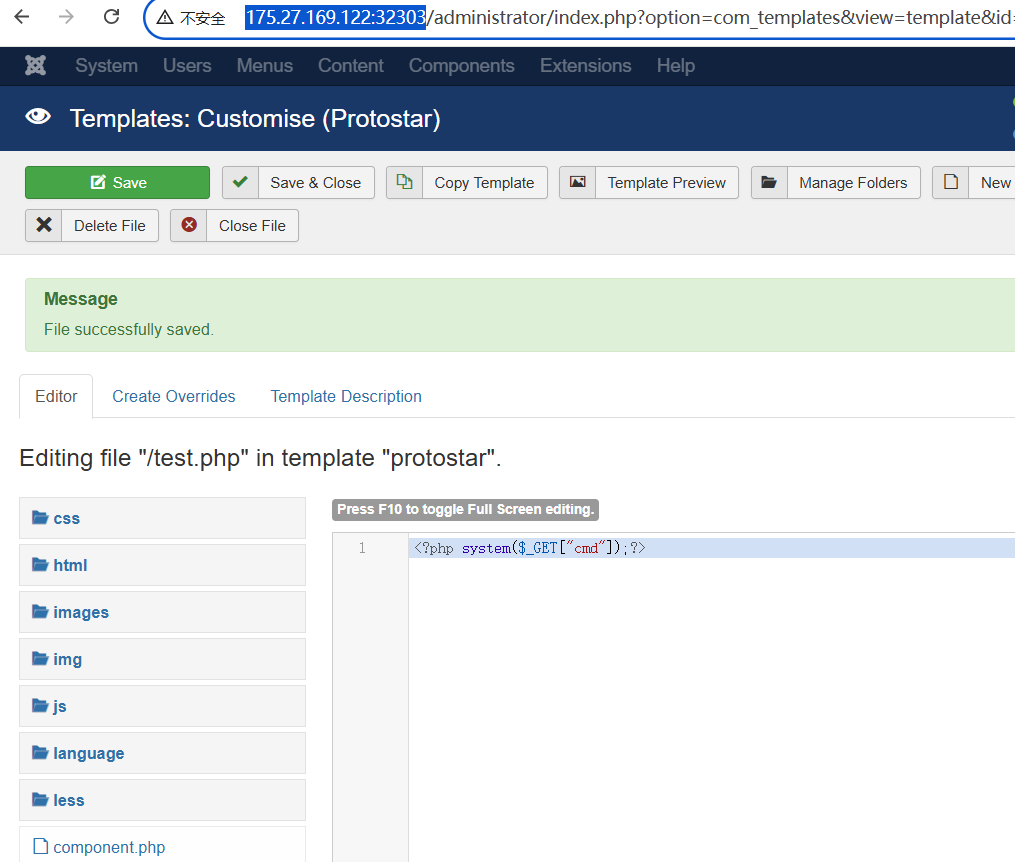
Task: Switch to Template Description tab
Action: [x=346, y=396]
